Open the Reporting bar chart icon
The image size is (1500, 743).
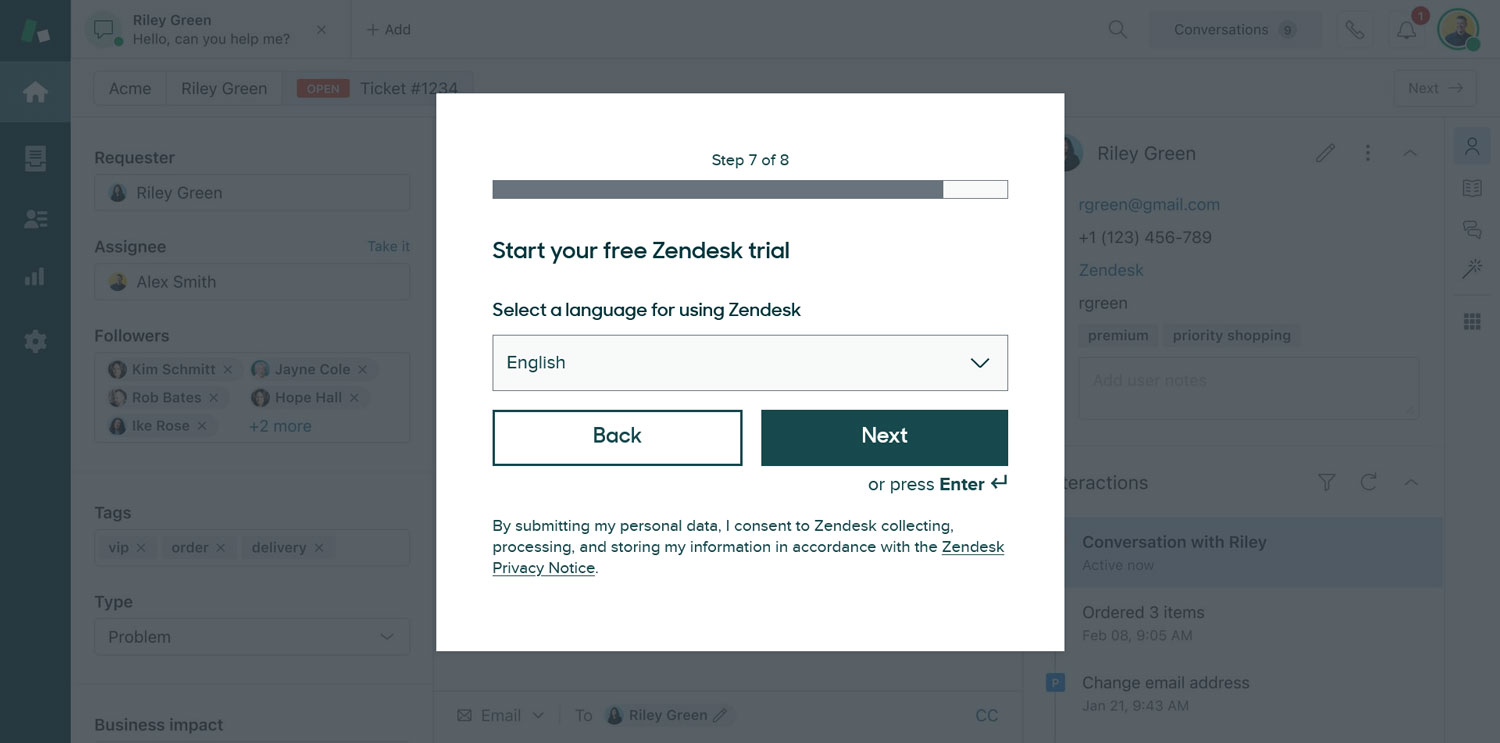tap(35, 277)
